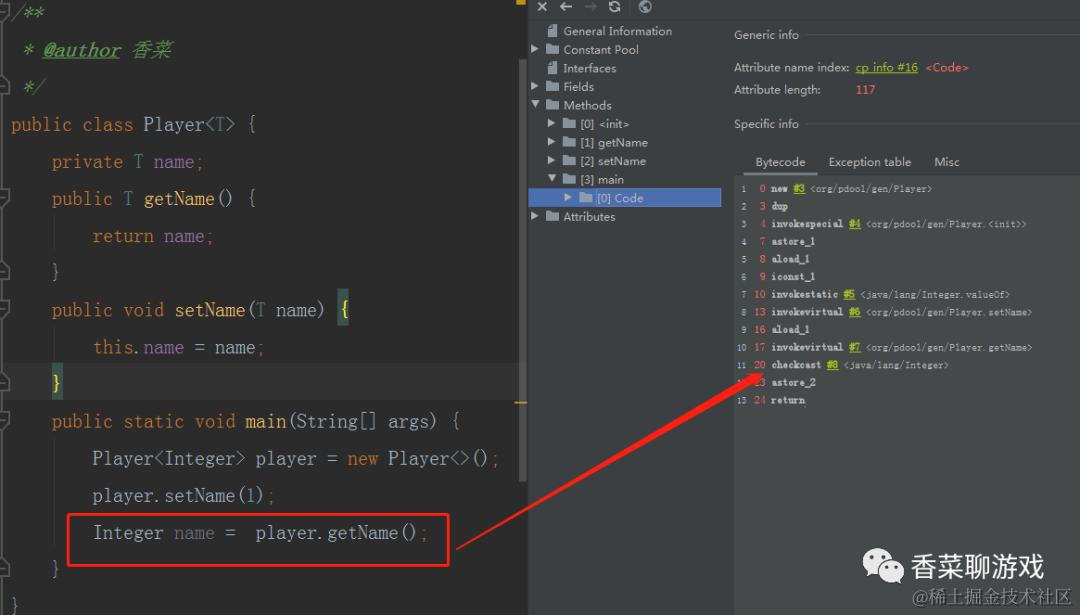Expand the [0] Code attribute
1080x615 pixels.
pos(568,198)
